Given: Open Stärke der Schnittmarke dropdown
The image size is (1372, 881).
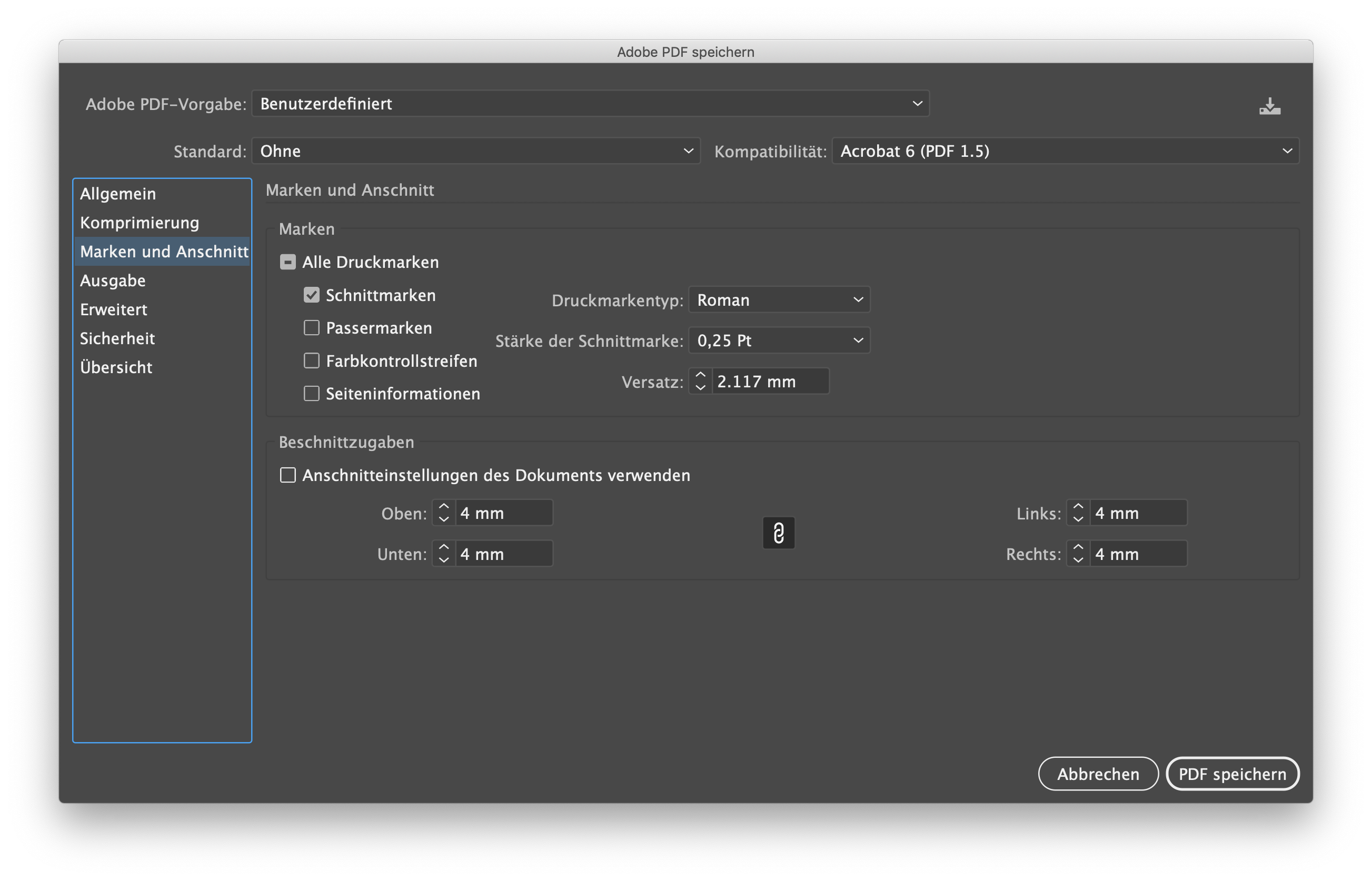Looking at the screenshot, I should point(779,341).
